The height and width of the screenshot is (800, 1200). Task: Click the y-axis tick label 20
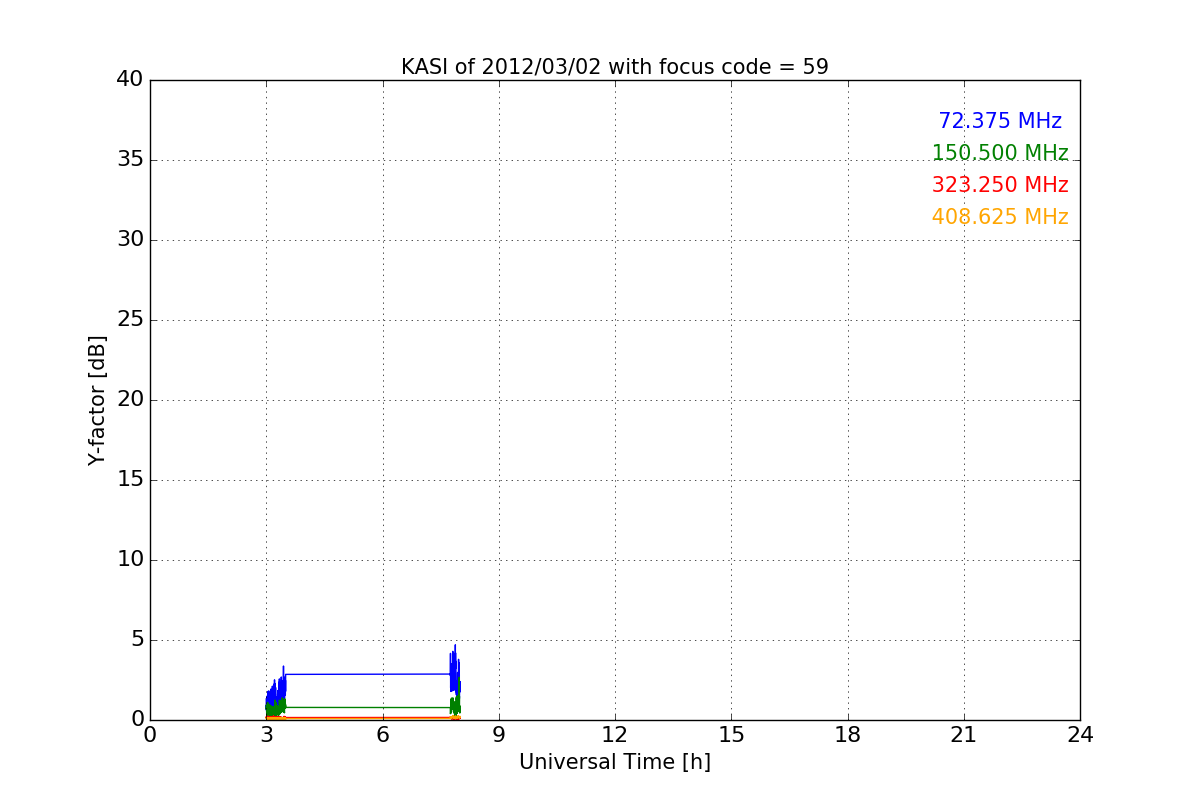(x=130, y=400)
